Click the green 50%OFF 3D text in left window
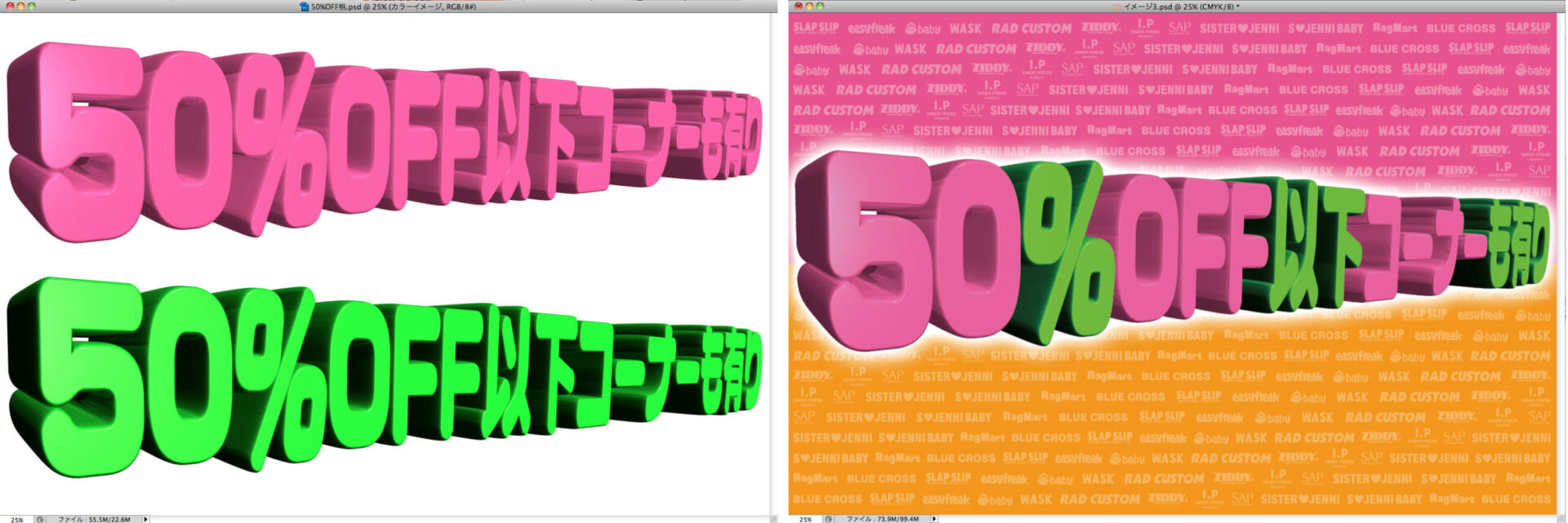This screenshot has width=1568, height=523. [384, 375]
